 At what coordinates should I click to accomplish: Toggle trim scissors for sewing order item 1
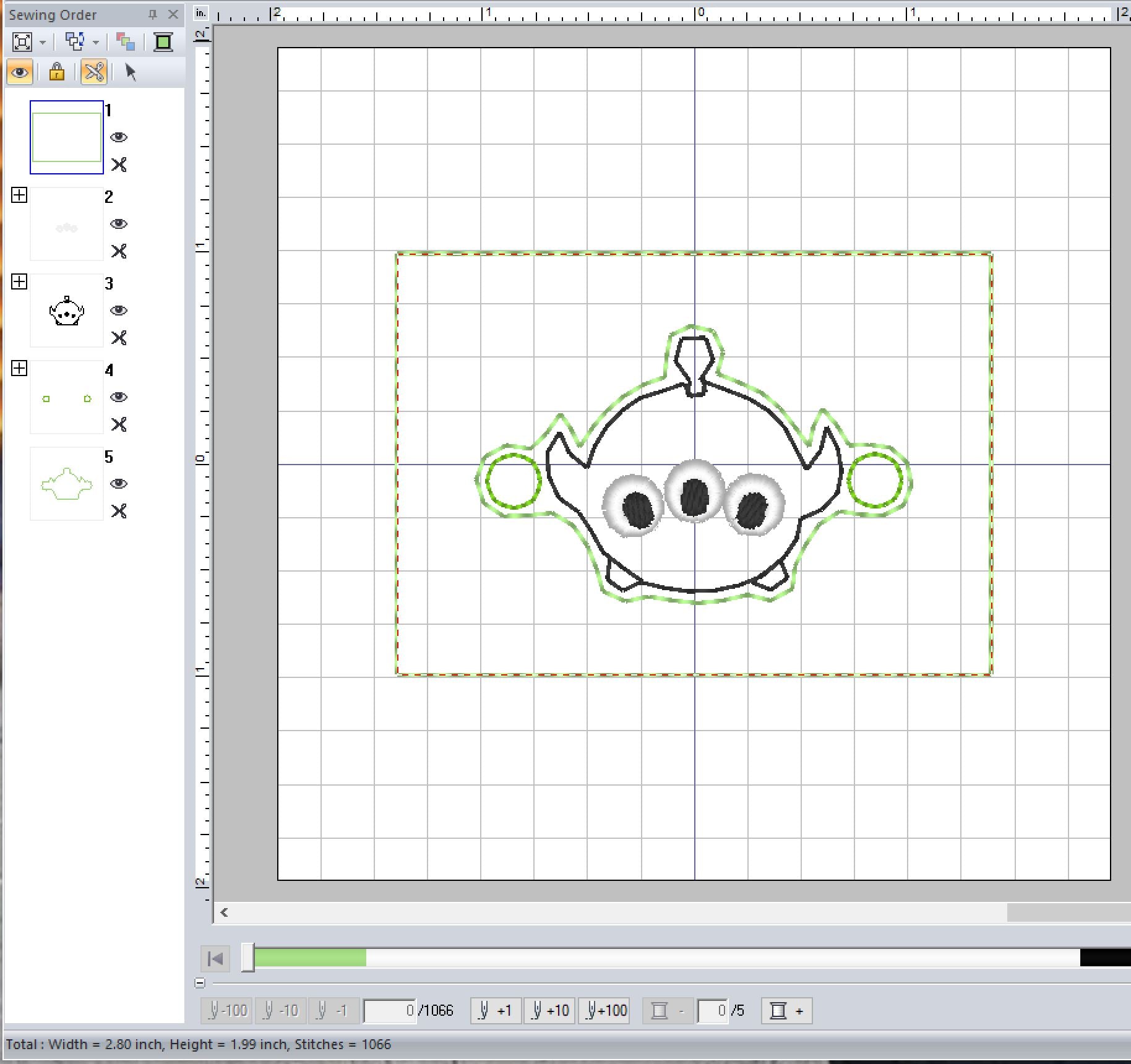click(x=119, y=165)
